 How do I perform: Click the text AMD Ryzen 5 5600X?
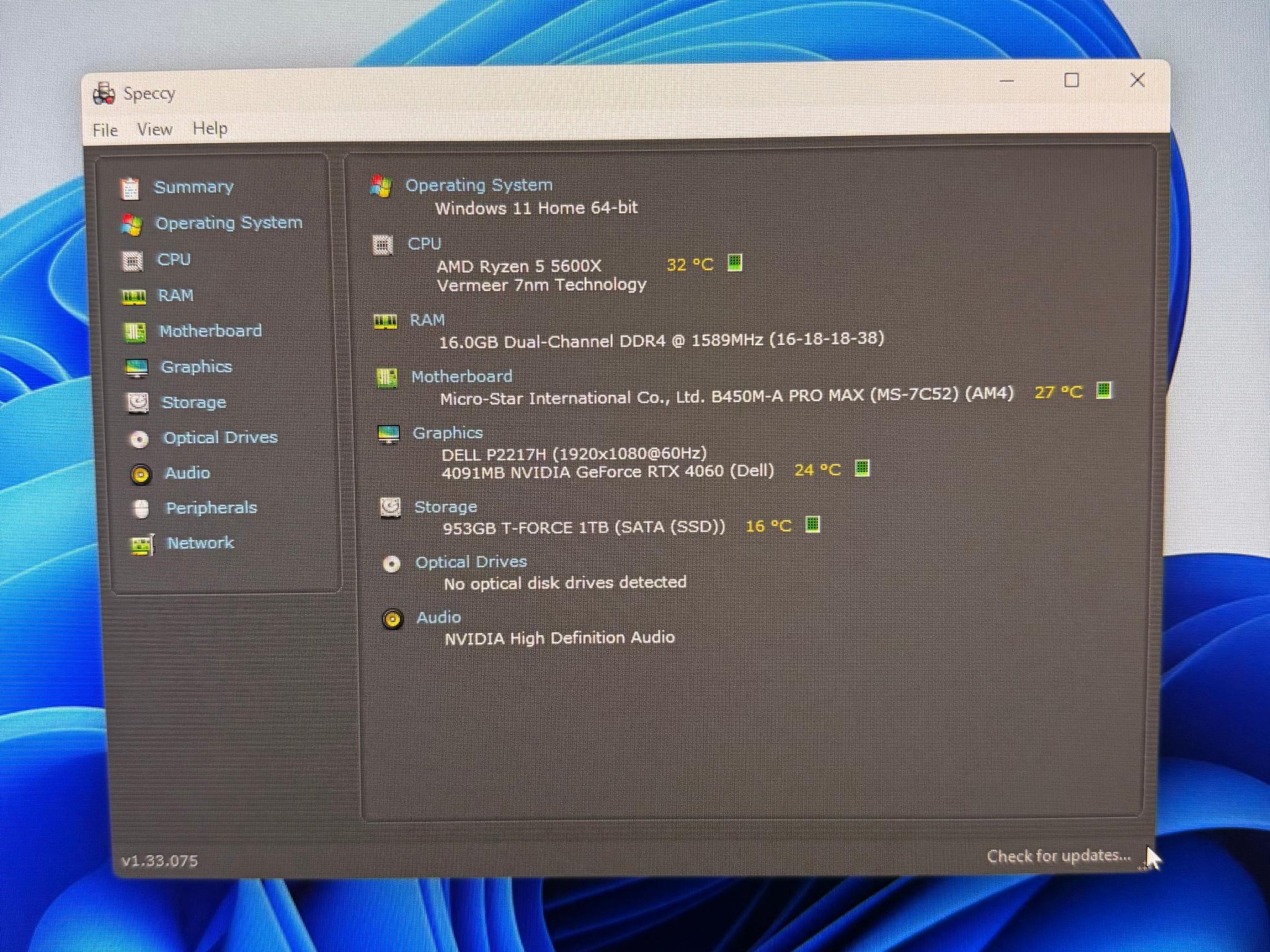tap(519, 267)
